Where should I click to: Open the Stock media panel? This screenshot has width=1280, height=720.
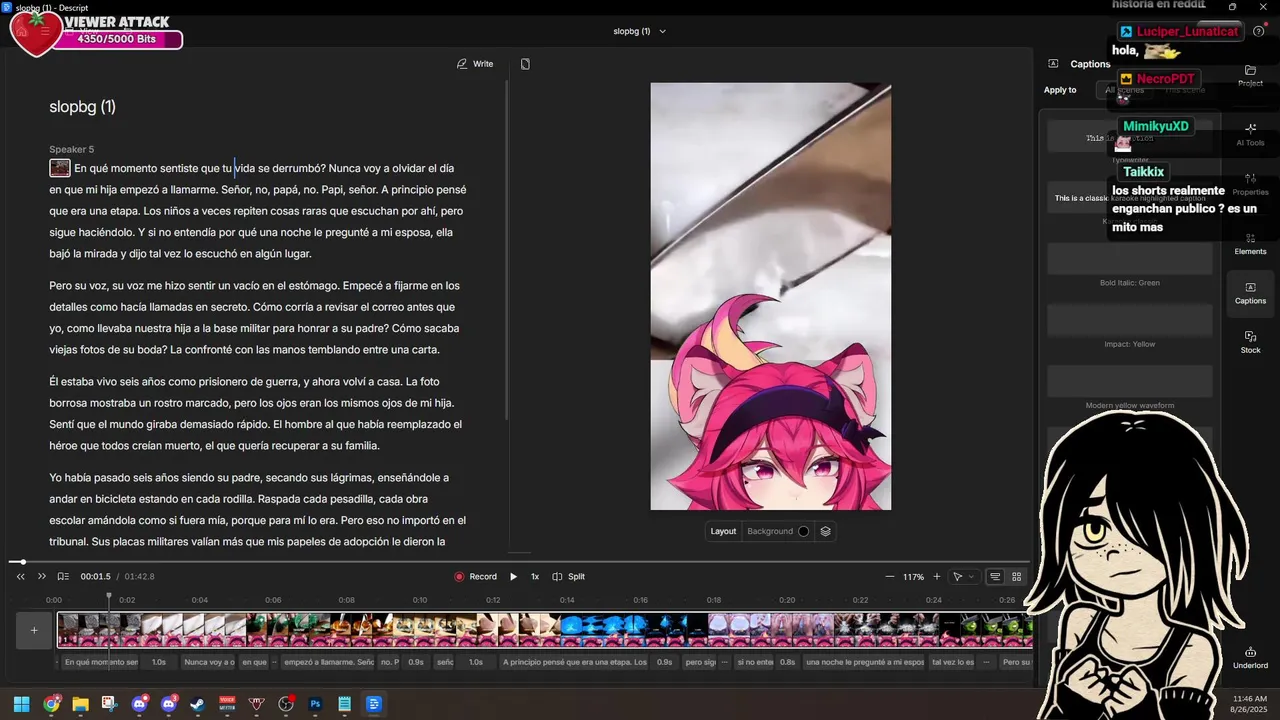pyautogui.click(x=1250, y=342)
